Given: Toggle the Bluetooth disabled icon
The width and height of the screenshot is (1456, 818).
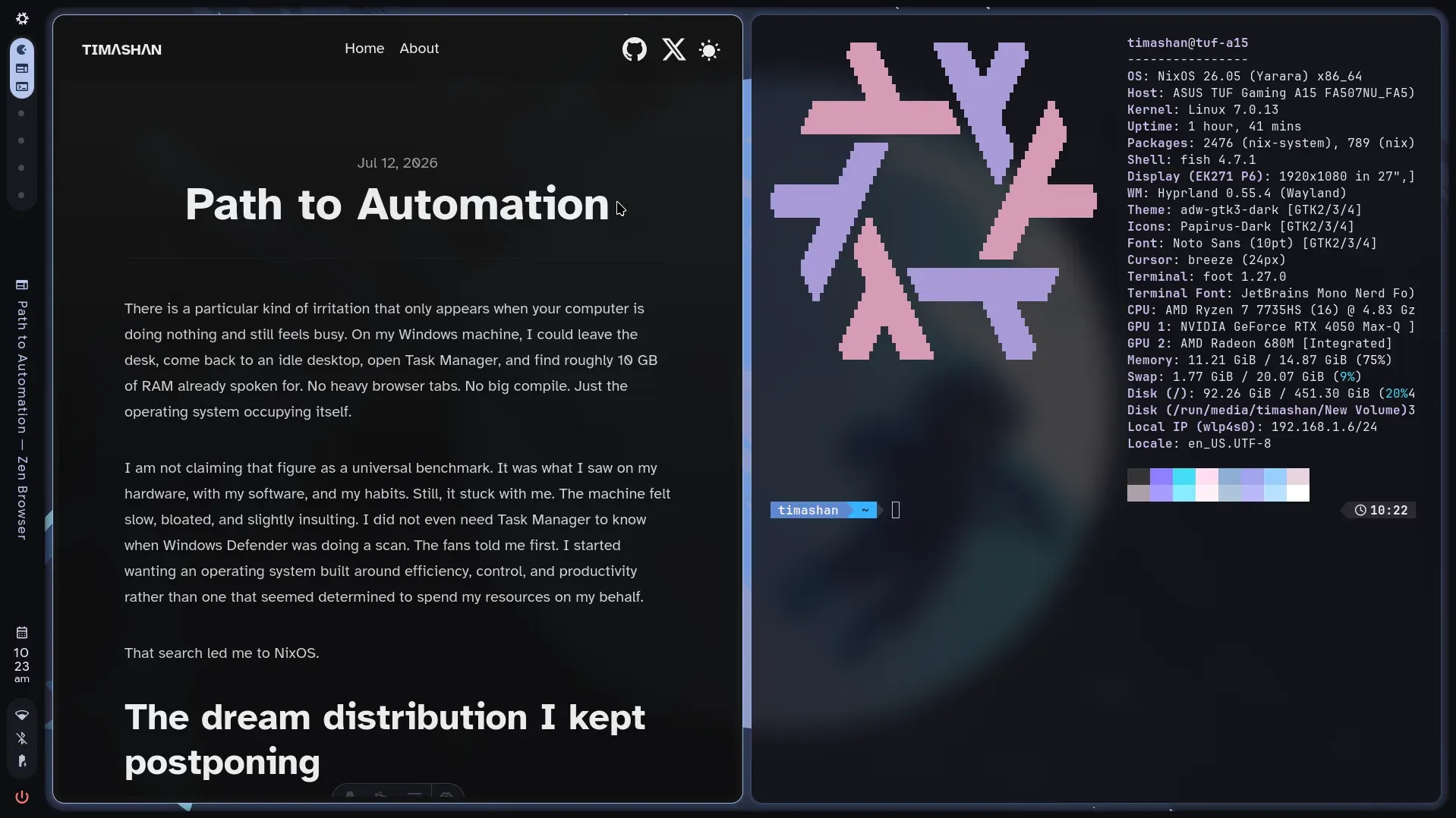Looking at the screenshot, I should coord(22,738).
